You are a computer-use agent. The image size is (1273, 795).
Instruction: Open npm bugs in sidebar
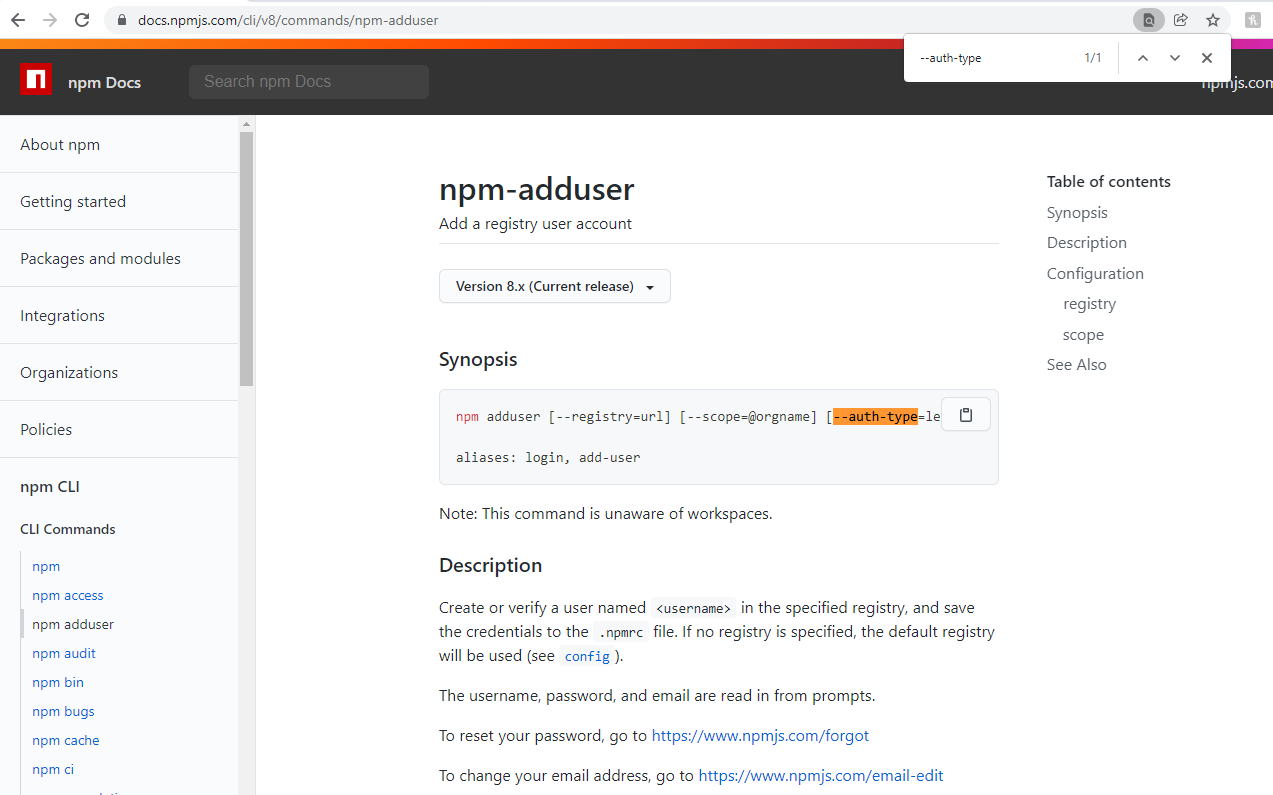63,711
